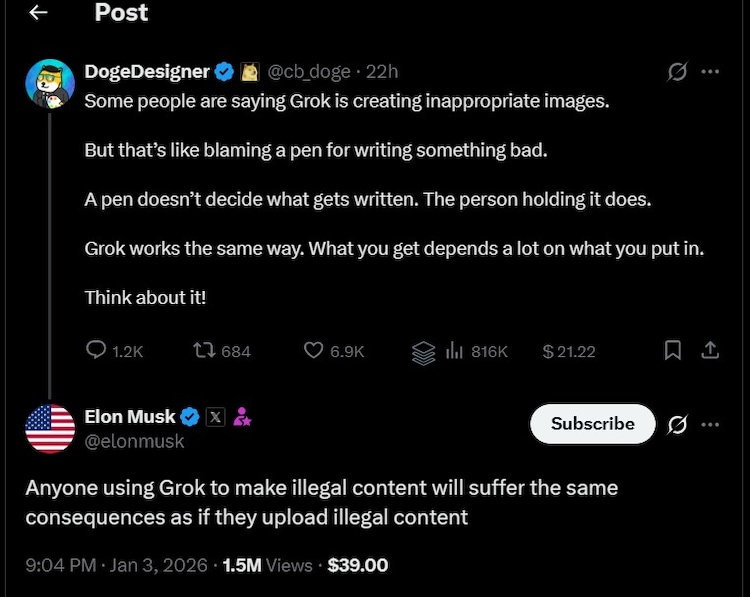The height and width of the screenshot is (597, 750).
Task: Open replies on DogeDesigner's post
Action: tap(98, 351)
